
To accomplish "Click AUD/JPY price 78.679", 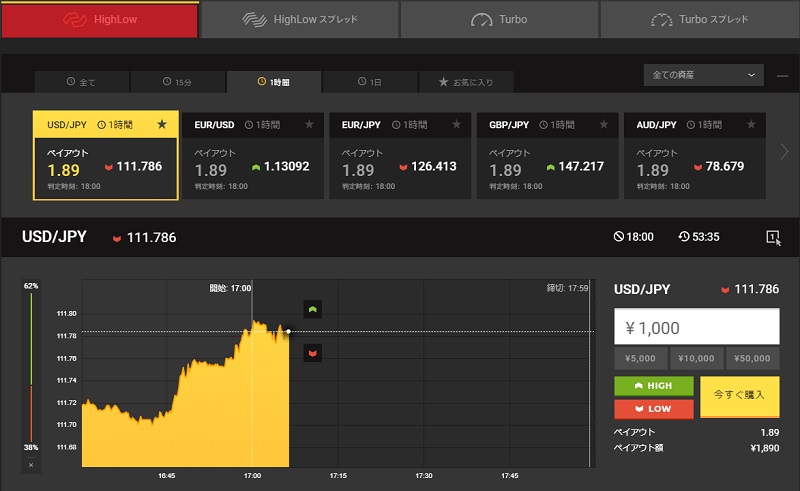I will (x=724, y=166).
